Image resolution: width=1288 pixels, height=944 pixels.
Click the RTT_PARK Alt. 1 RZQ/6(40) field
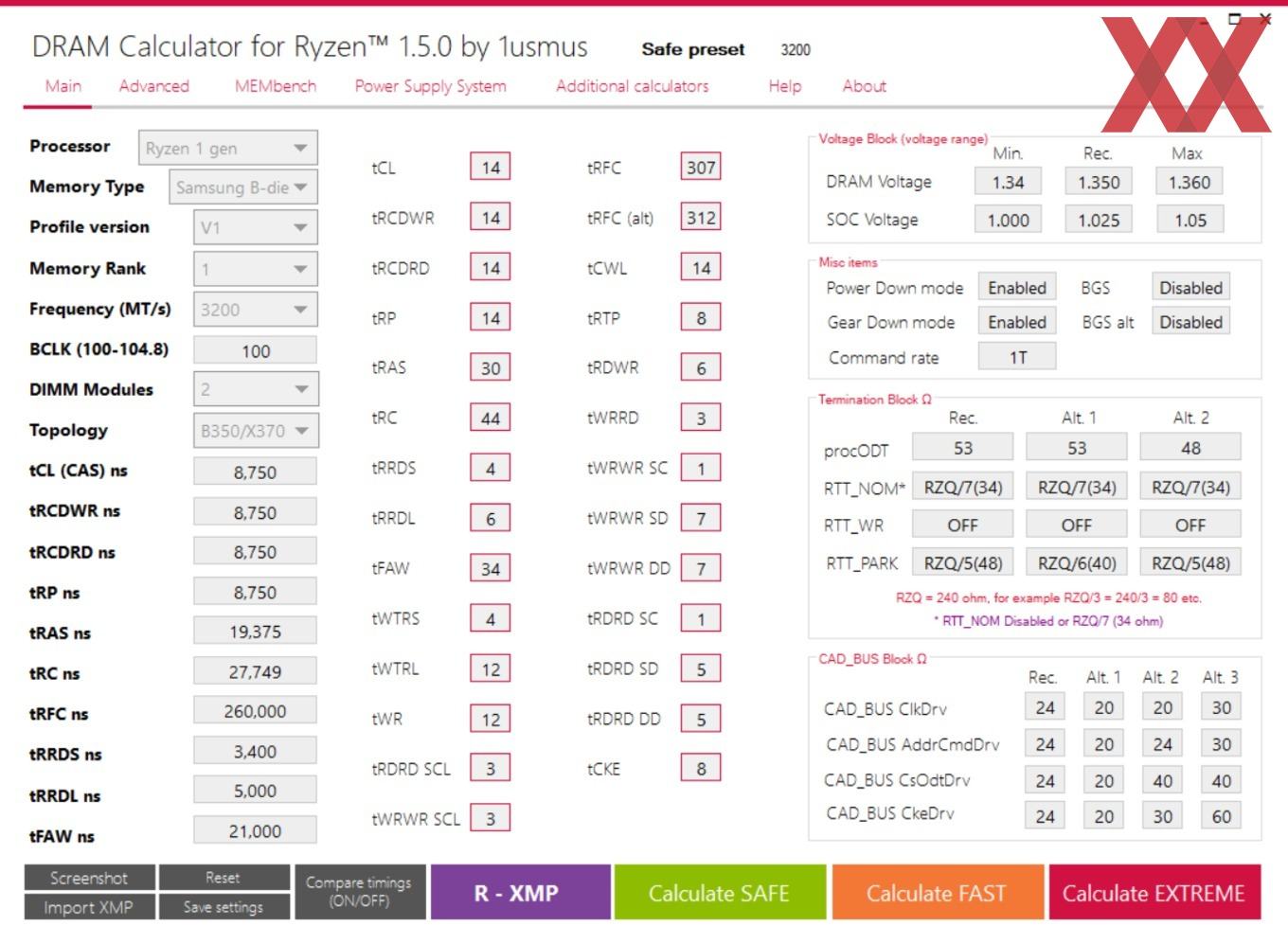[x=1077, y=563]
